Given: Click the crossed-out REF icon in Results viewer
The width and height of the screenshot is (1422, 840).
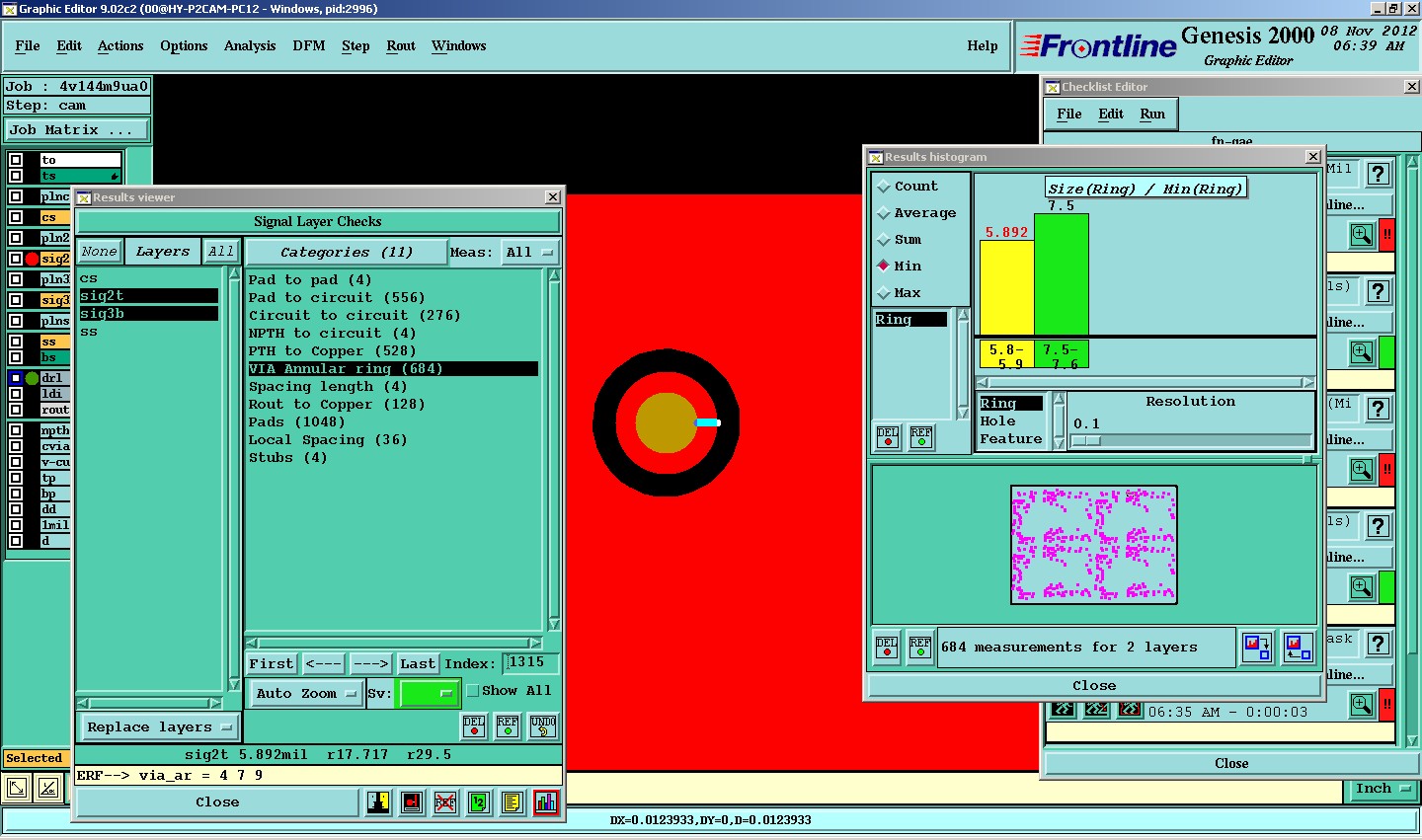Looking at the screenshot, I should [x=445, y=802].
